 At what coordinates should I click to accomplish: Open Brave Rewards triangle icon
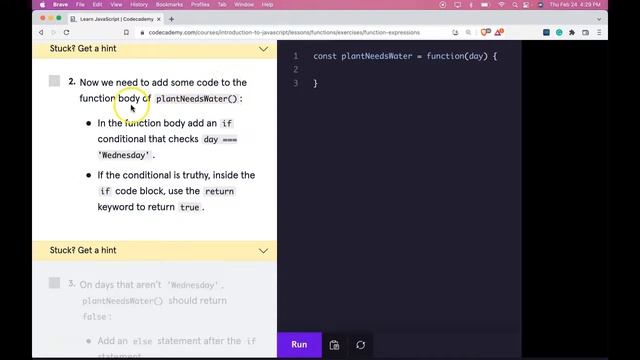(x=499, y=32)
